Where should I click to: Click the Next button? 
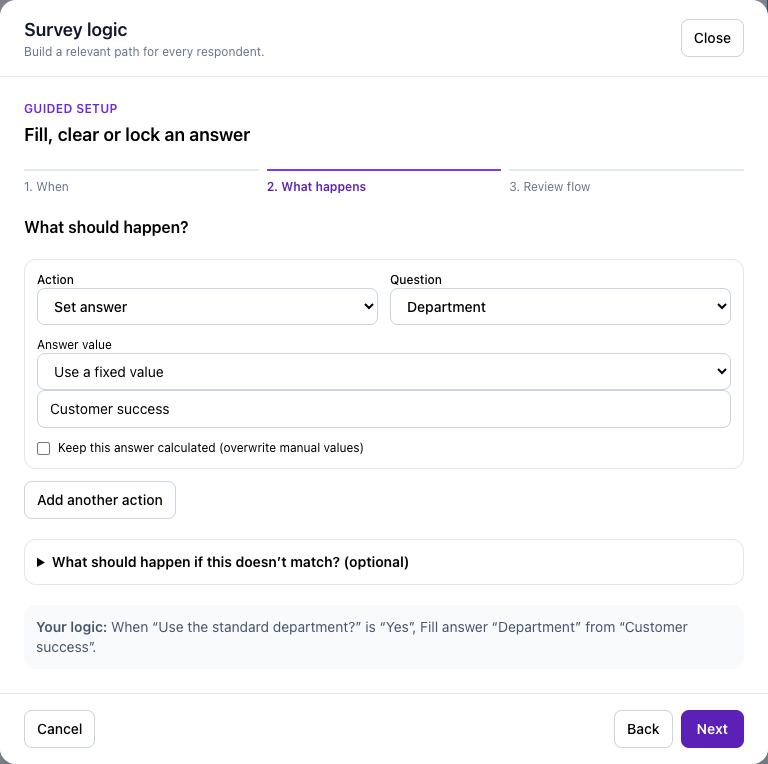coord(712,729)
